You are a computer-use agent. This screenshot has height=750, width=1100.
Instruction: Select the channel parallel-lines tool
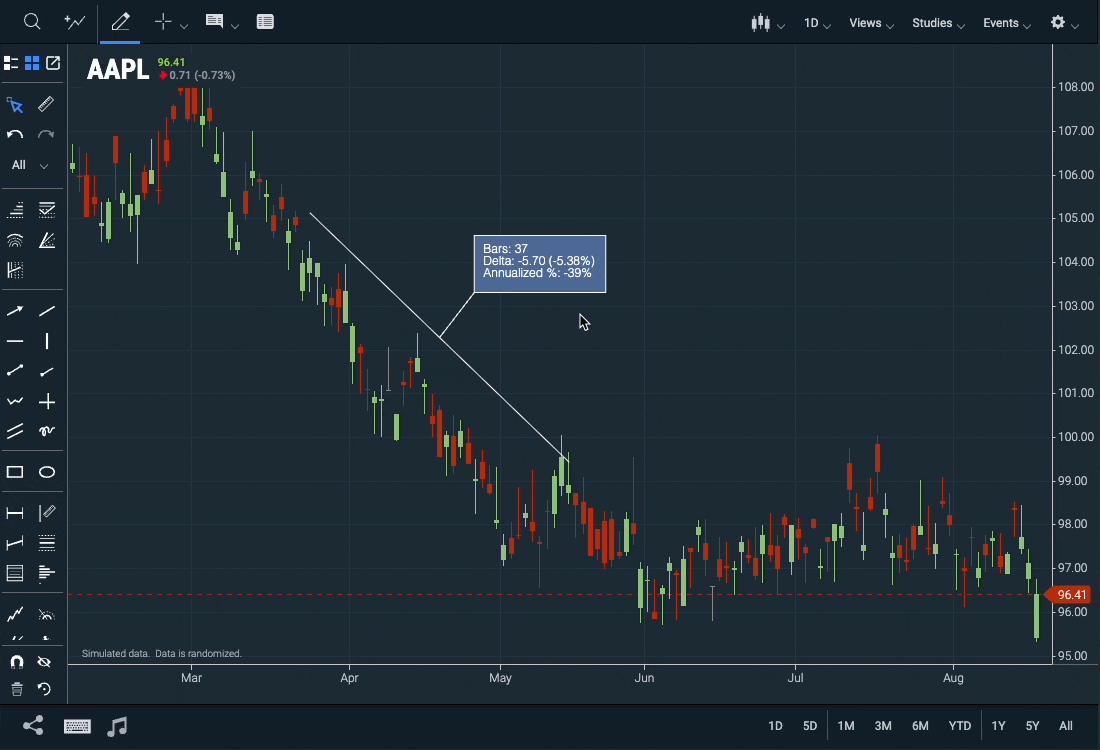coord(15,431)
